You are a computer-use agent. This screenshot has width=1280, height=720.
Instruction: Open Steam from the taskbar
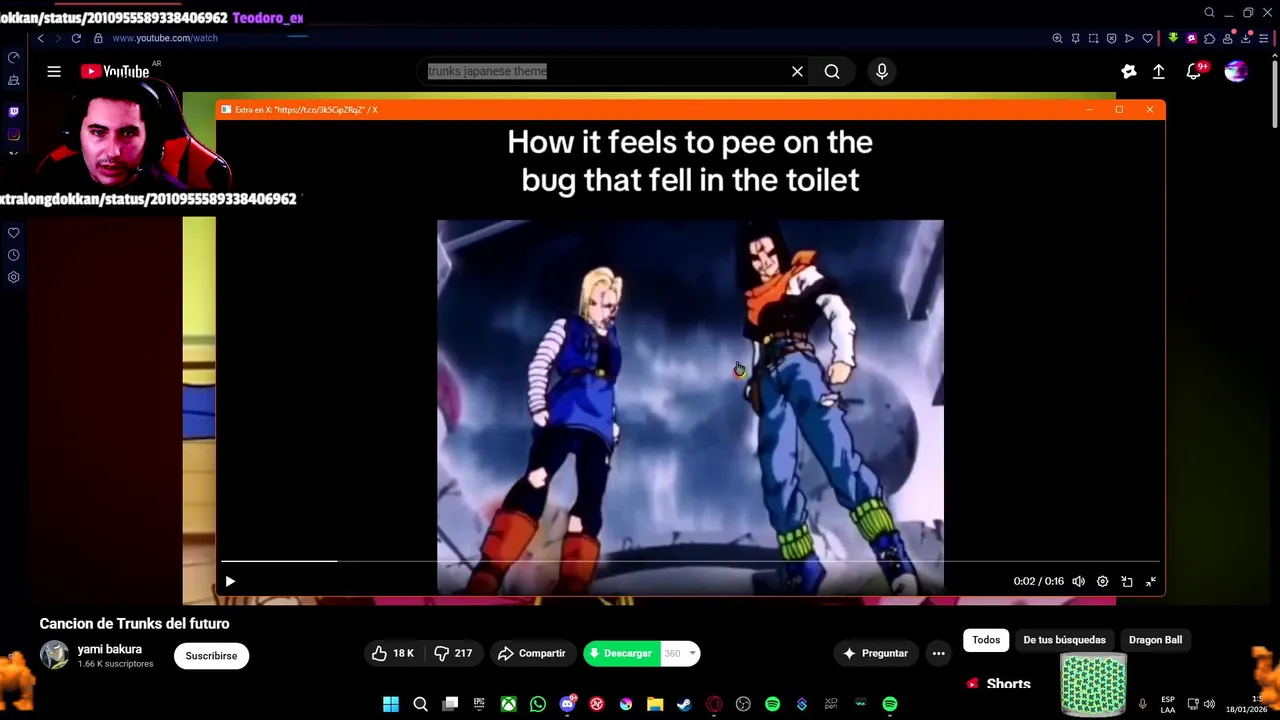point(684,704)
